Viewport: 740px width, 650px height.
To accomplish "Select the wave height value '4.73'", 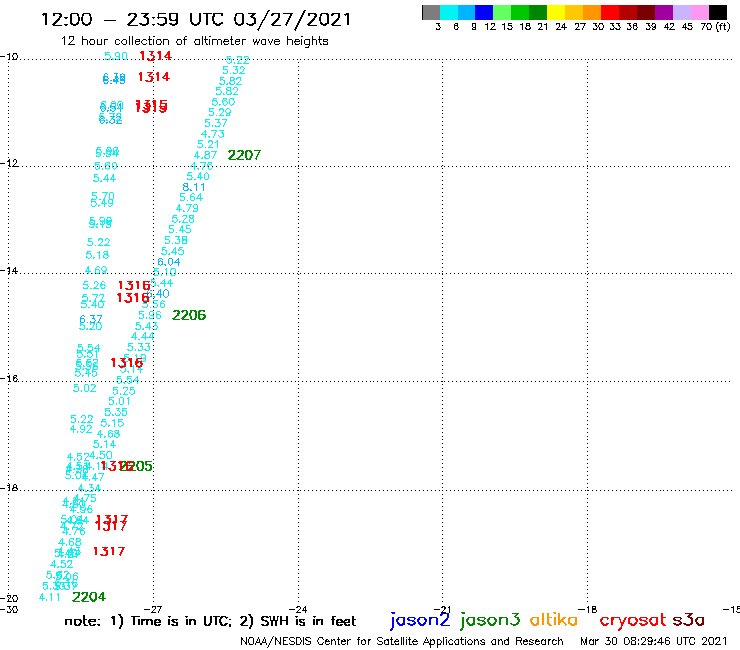I will click(213, 134).
